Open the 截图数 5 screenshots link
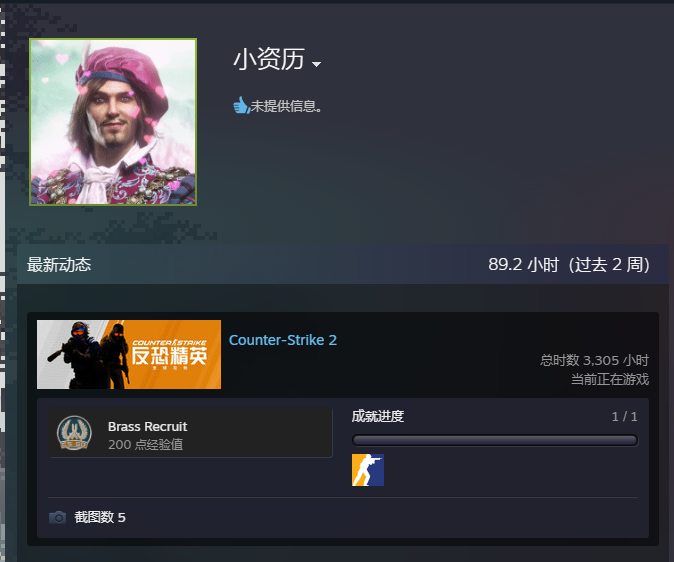 pyautogui.click(x=100, y=517)
